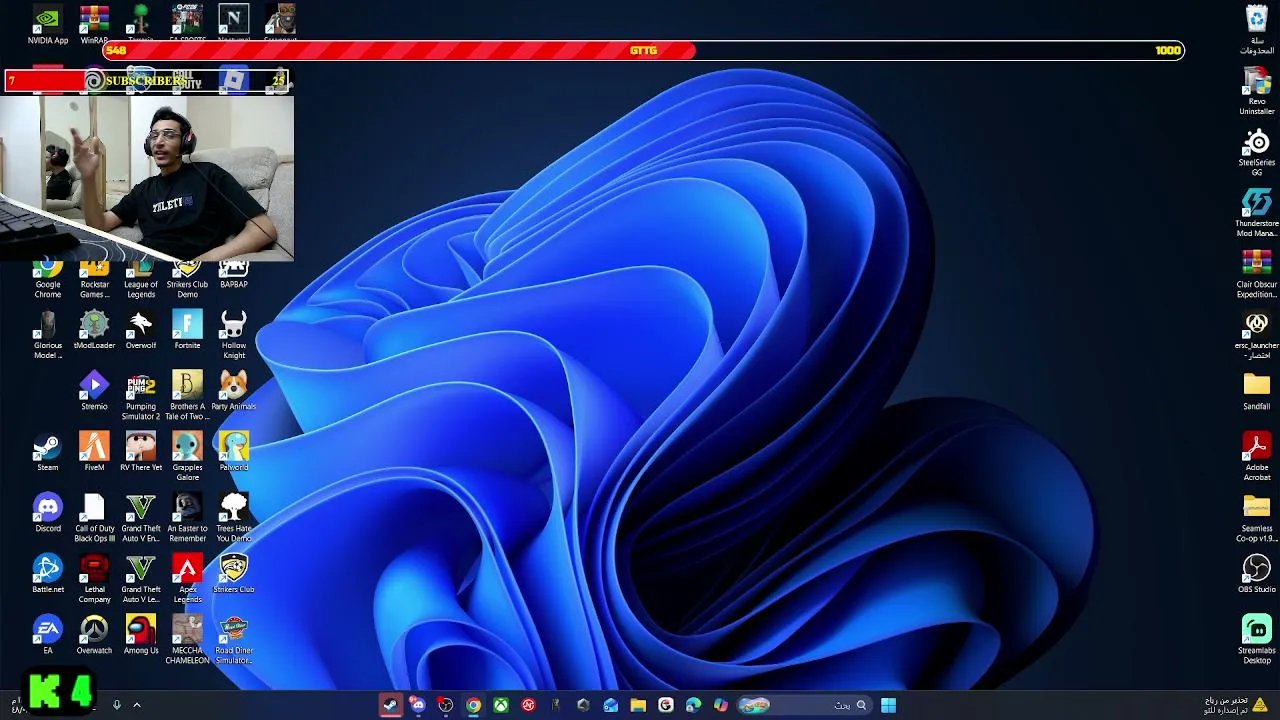Open File Explorer from the taskbar
The image size is (1280, 720).
coord(638,705)
